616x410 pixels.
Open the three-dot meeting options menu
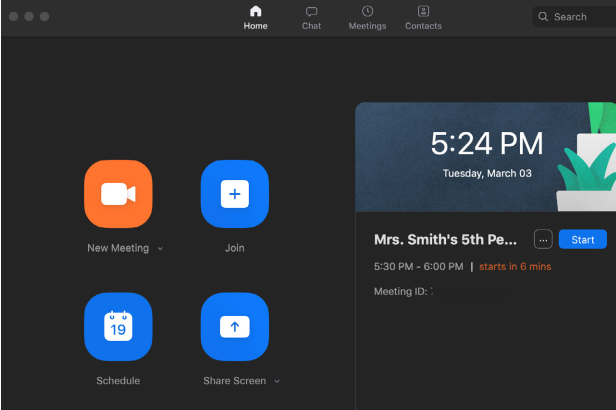[x=543, y=240]
